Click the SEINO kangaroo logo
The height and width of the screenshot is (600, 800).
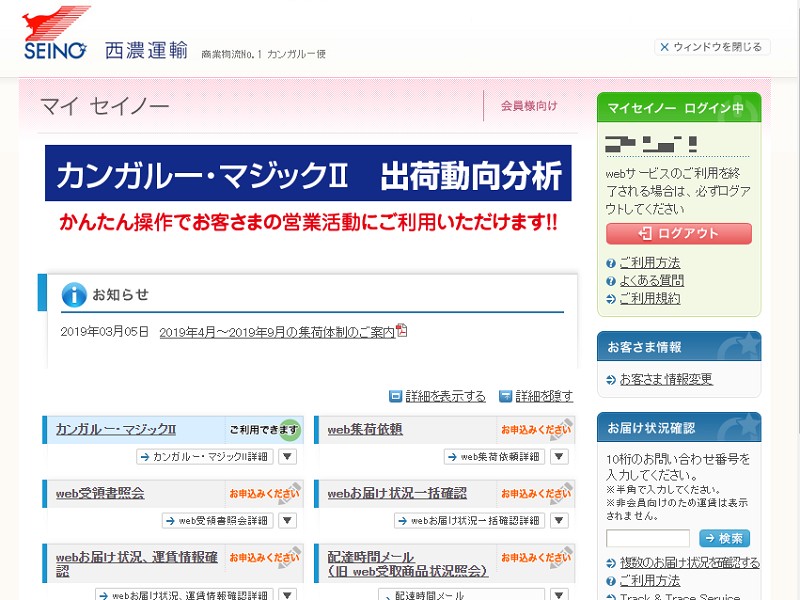pyautogui.click(x=56, y=33)
